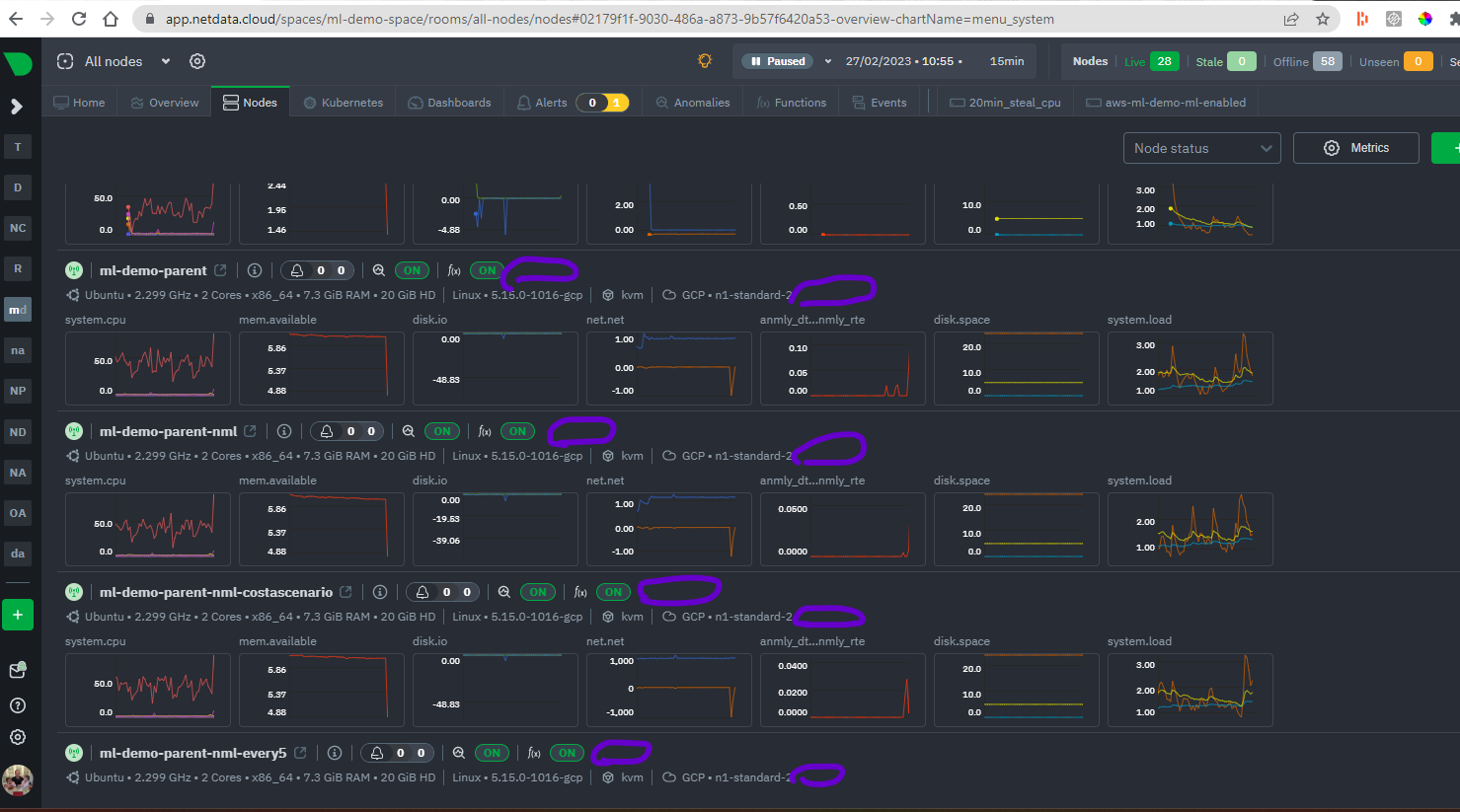Image resolution: width=1460 pixels, height=812 pixels.
Task: Click the 15min time range control
Action: click(x=1007, y=60)
